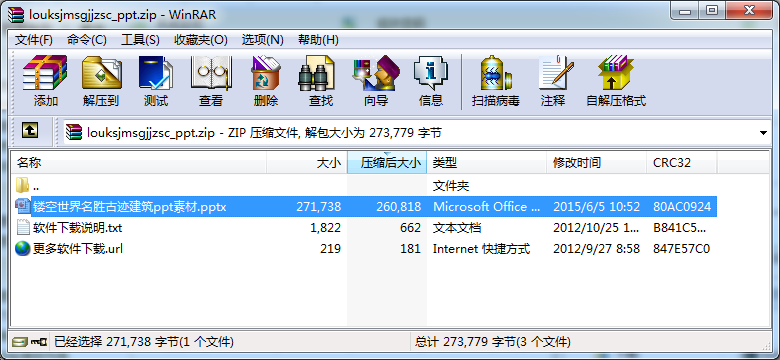Click the archive path address field
Screen dimensions: 780x360
click(x=418, y=133)
